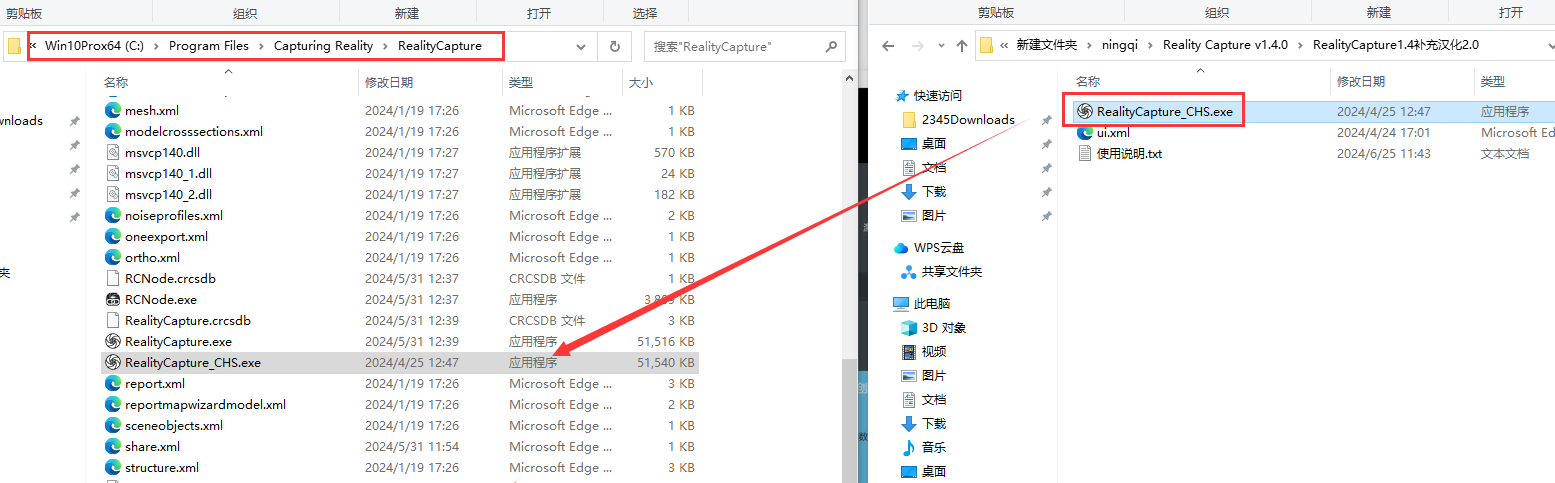Select RCNode.exe application icon

[112, 299]
